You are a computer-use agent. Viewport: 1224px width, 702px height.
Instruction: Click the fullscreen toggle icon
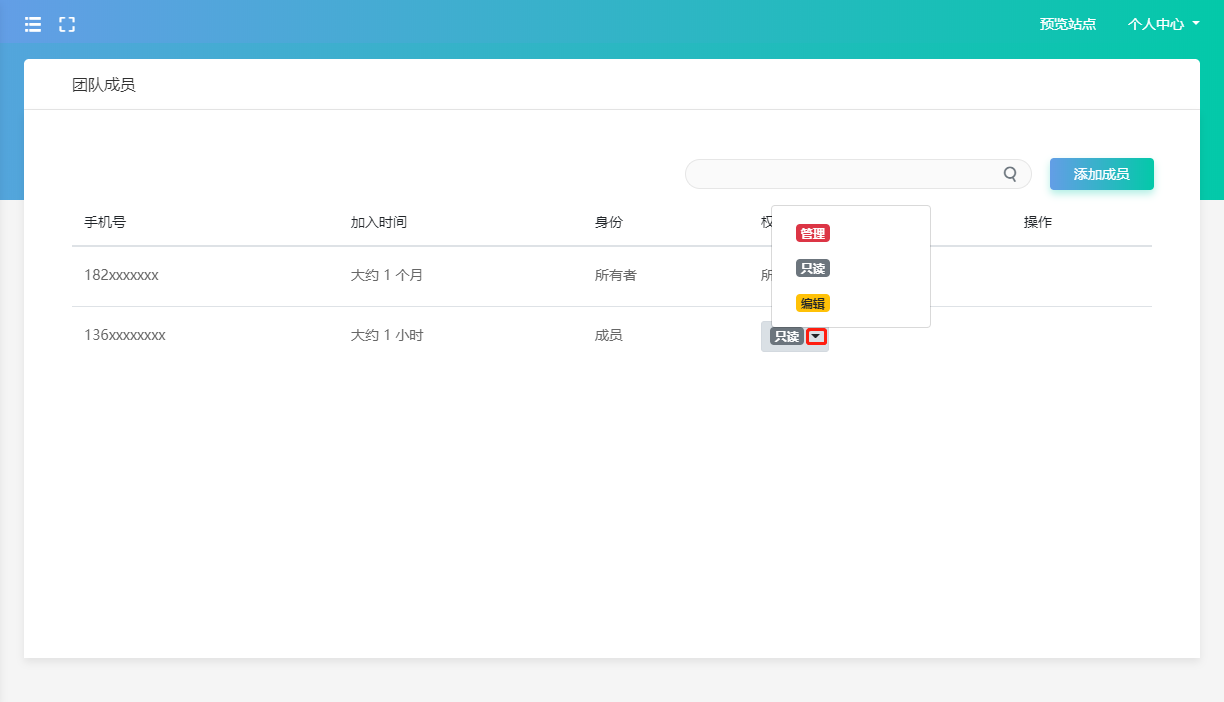click(x=67, y=25)
